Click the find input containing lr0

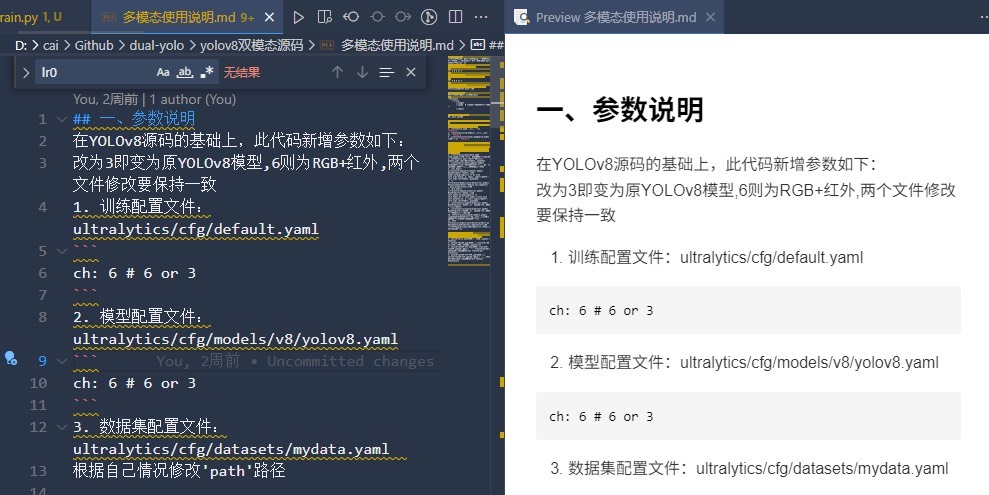(95, 73)
